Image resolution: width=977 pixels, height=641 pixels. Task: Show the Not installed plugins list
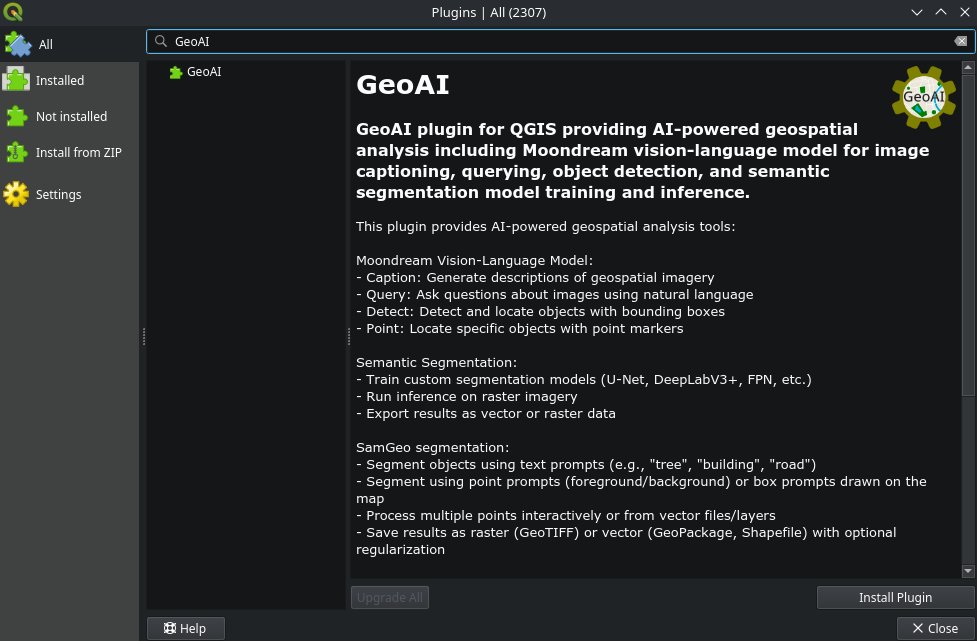[70, 116]
